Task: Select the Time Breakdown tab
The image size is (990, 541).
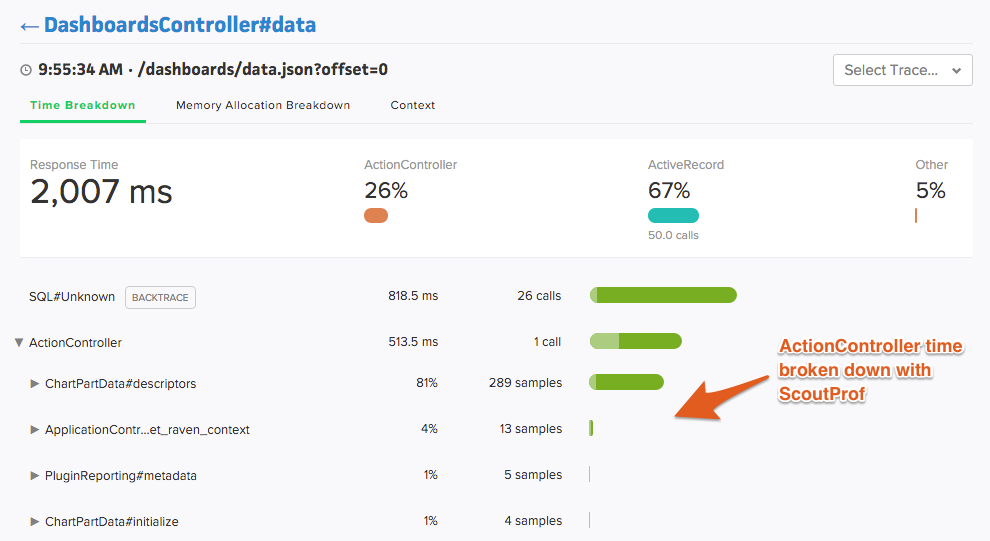Action: pyautogui.click(x=83, y=105)
